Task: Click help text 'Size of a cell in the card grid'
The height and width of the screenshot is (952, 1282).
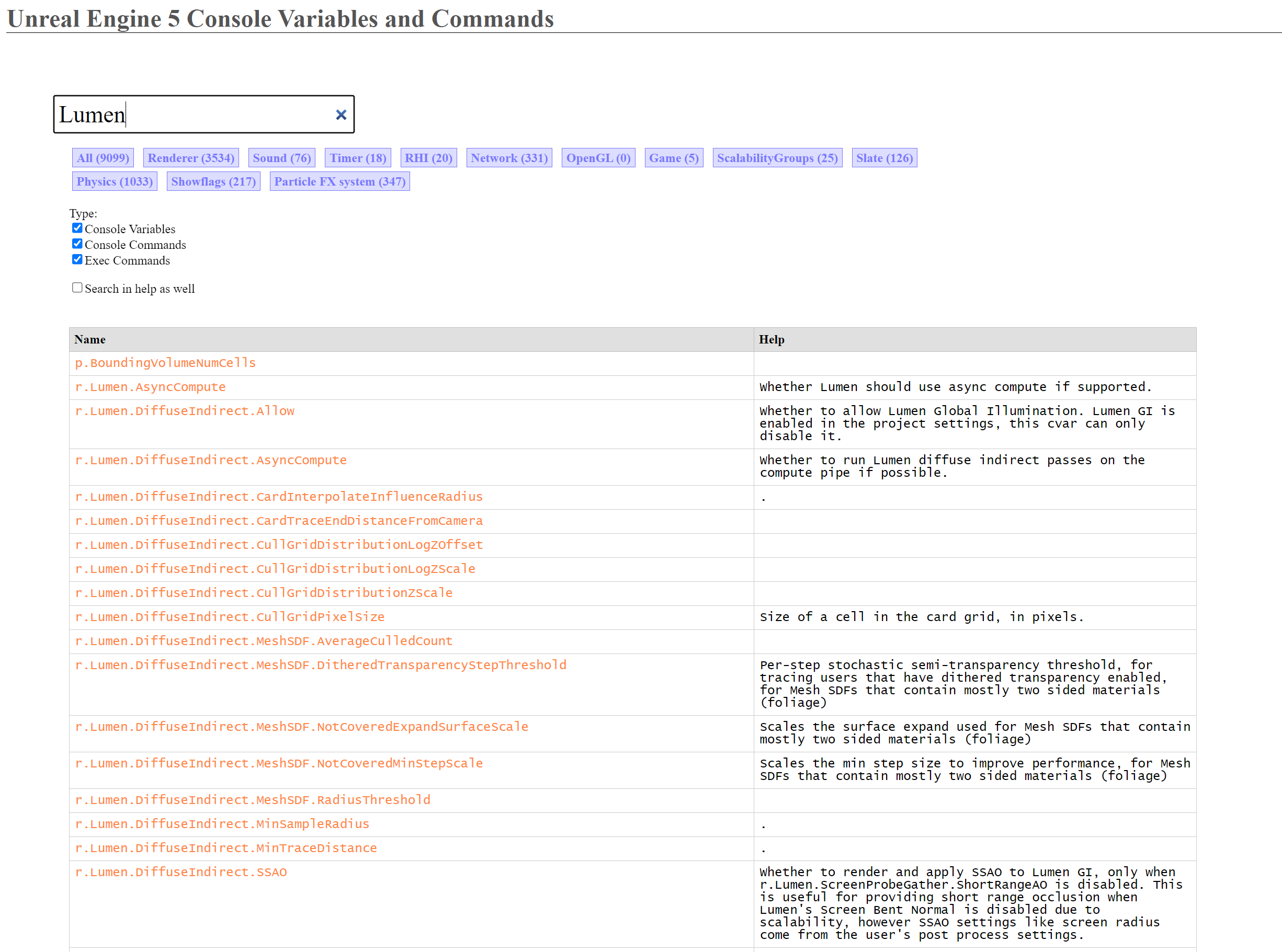Action: (x=921, y=617)
